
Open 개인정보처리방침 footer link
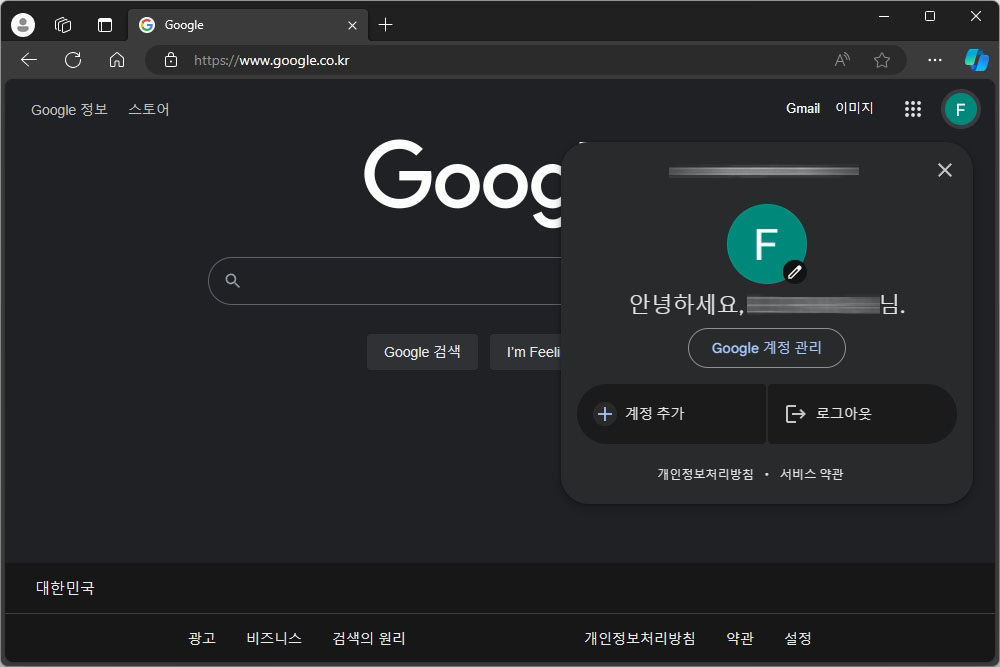(x=640, y=638)
